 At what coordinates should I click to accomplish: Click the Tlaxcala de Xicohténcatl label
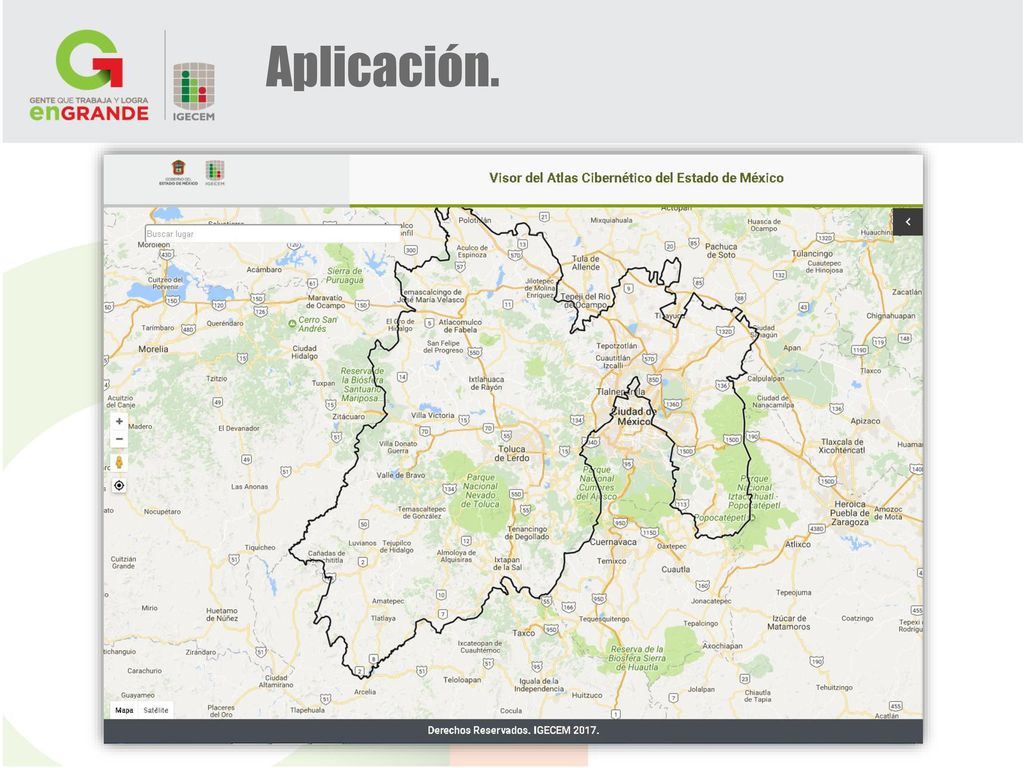click(842, 446)
